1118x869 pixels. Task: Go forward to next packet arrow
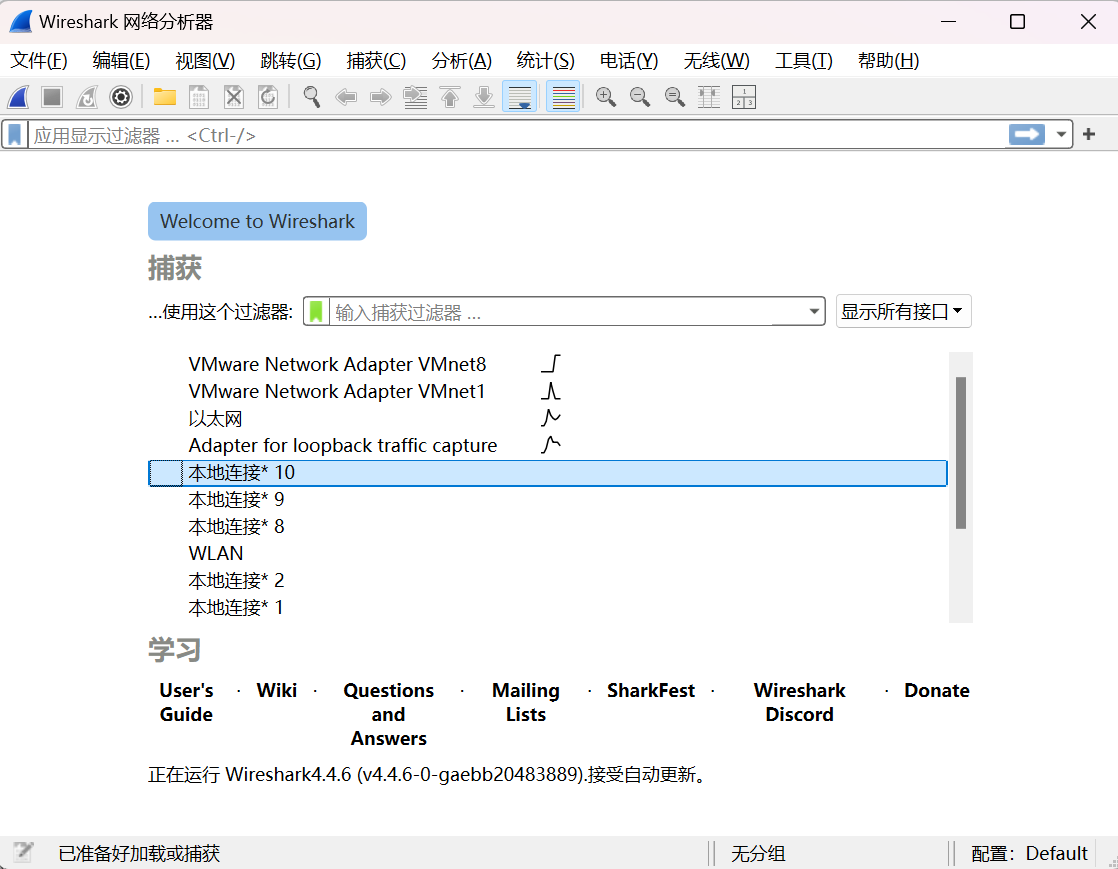pos(381,97)
